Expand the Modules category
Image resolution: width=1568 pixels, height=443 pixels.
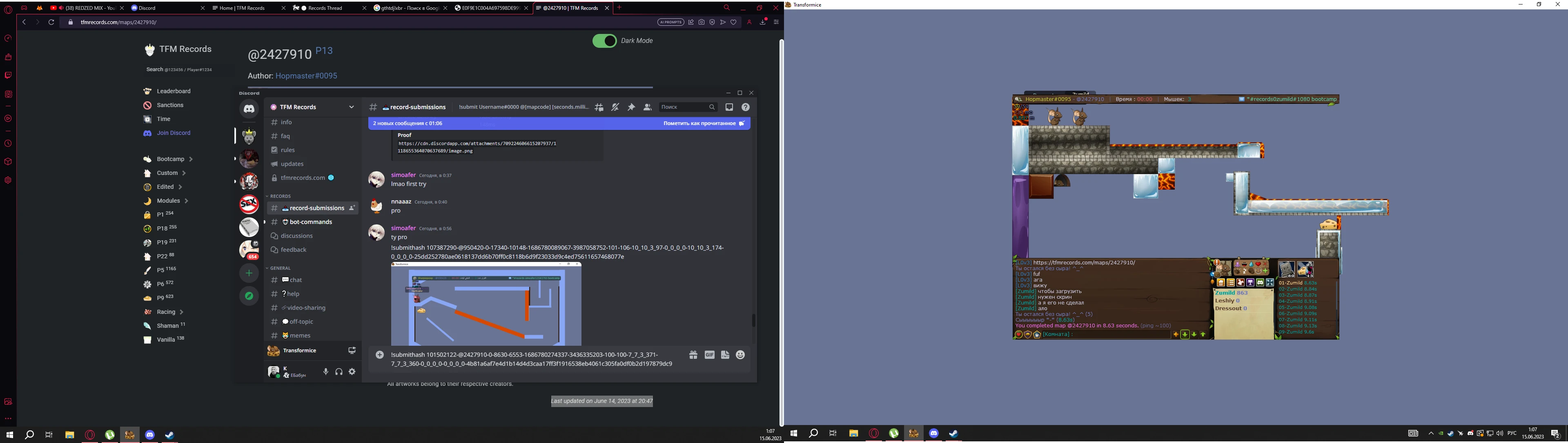[x=186, y=201]
